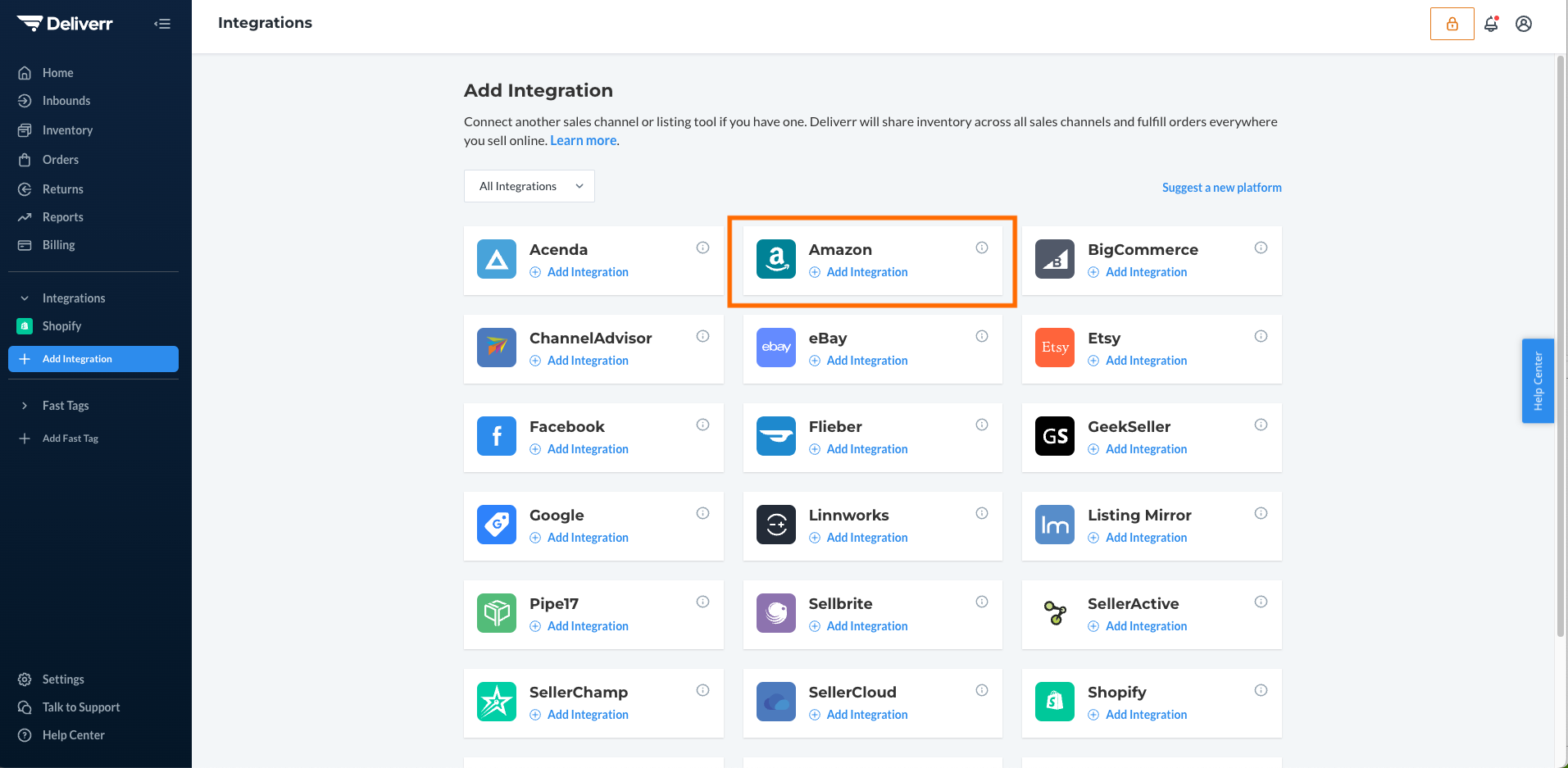
Task: Click Add Integration under BigCommerce
Action: (x=1138, y=272)
